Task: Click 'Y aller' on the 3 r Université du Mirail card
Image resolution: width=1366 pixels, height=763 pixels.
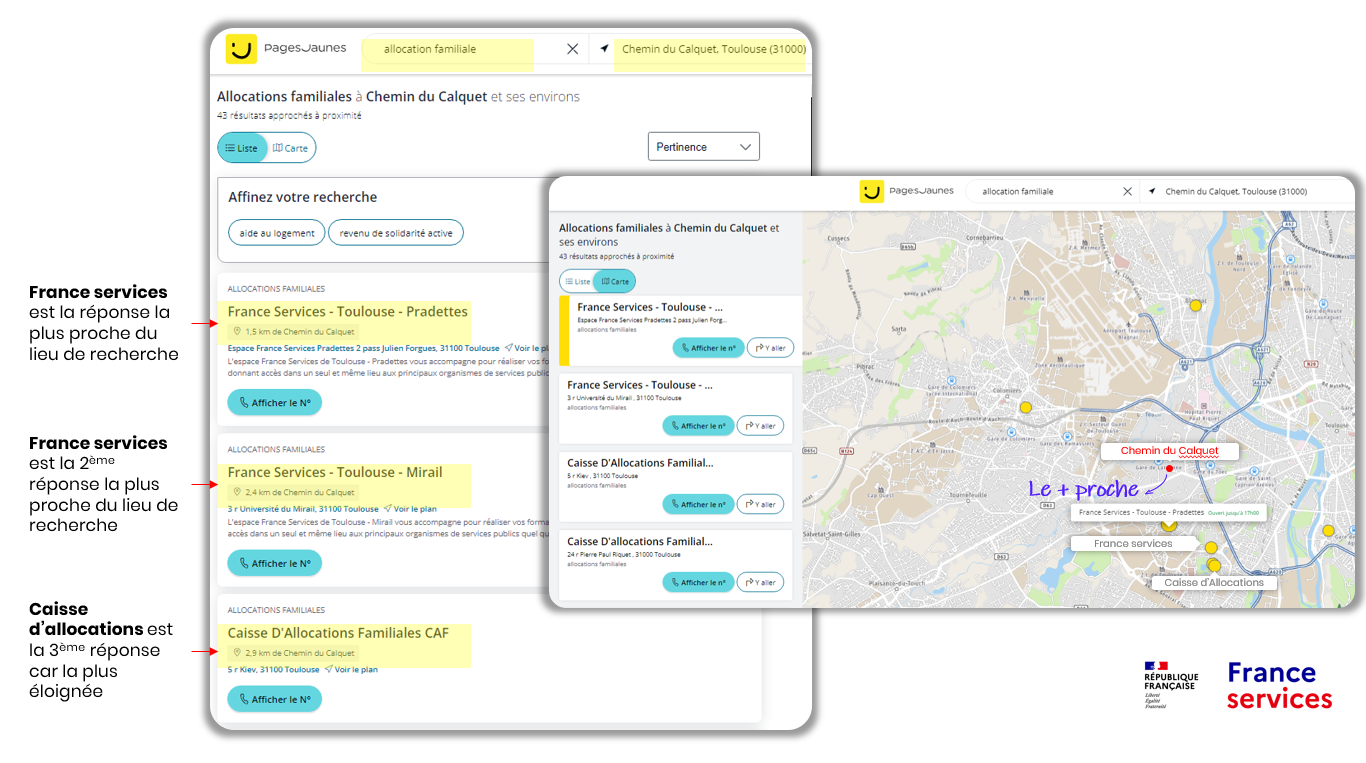Action: (760, 426)
